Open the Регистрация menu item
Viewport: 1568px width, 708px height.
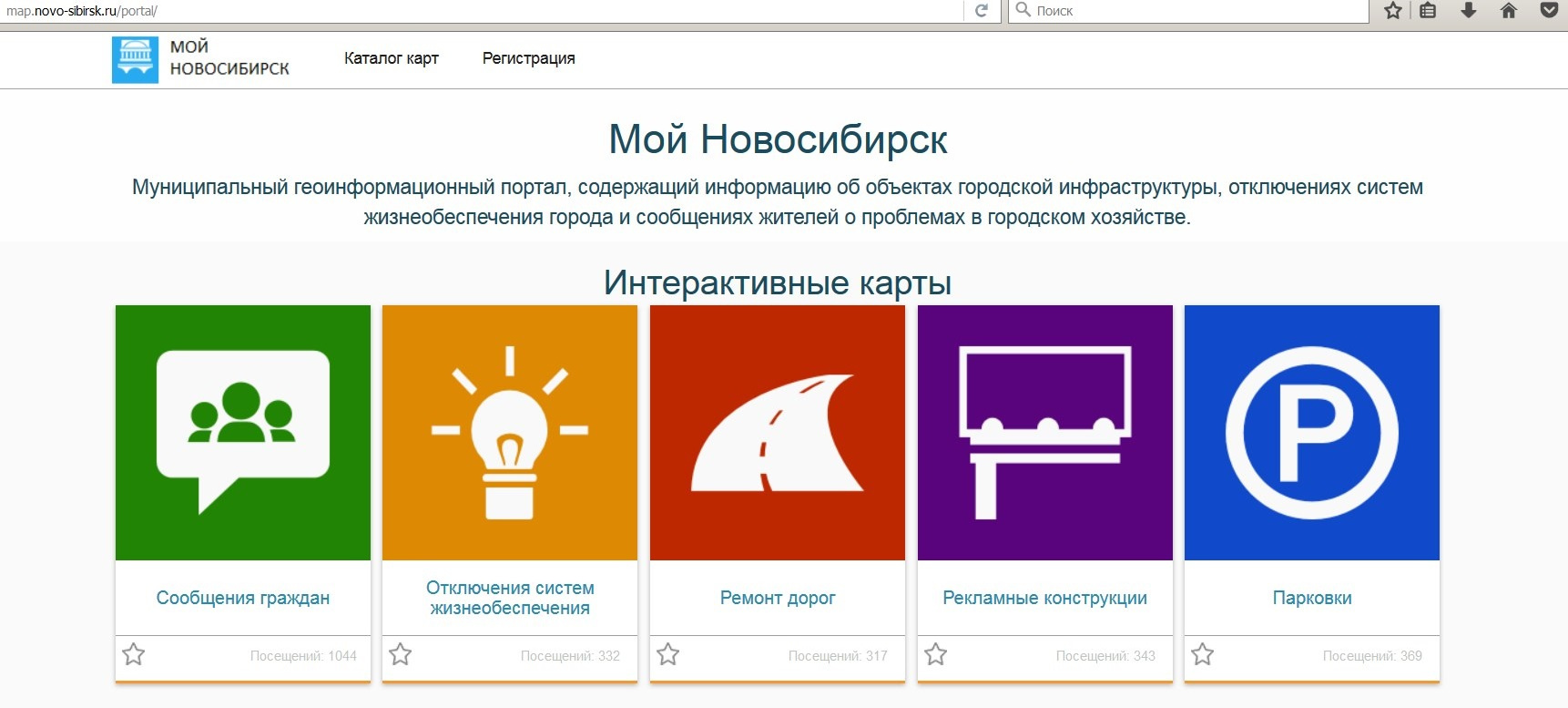(x=529, y=58)
